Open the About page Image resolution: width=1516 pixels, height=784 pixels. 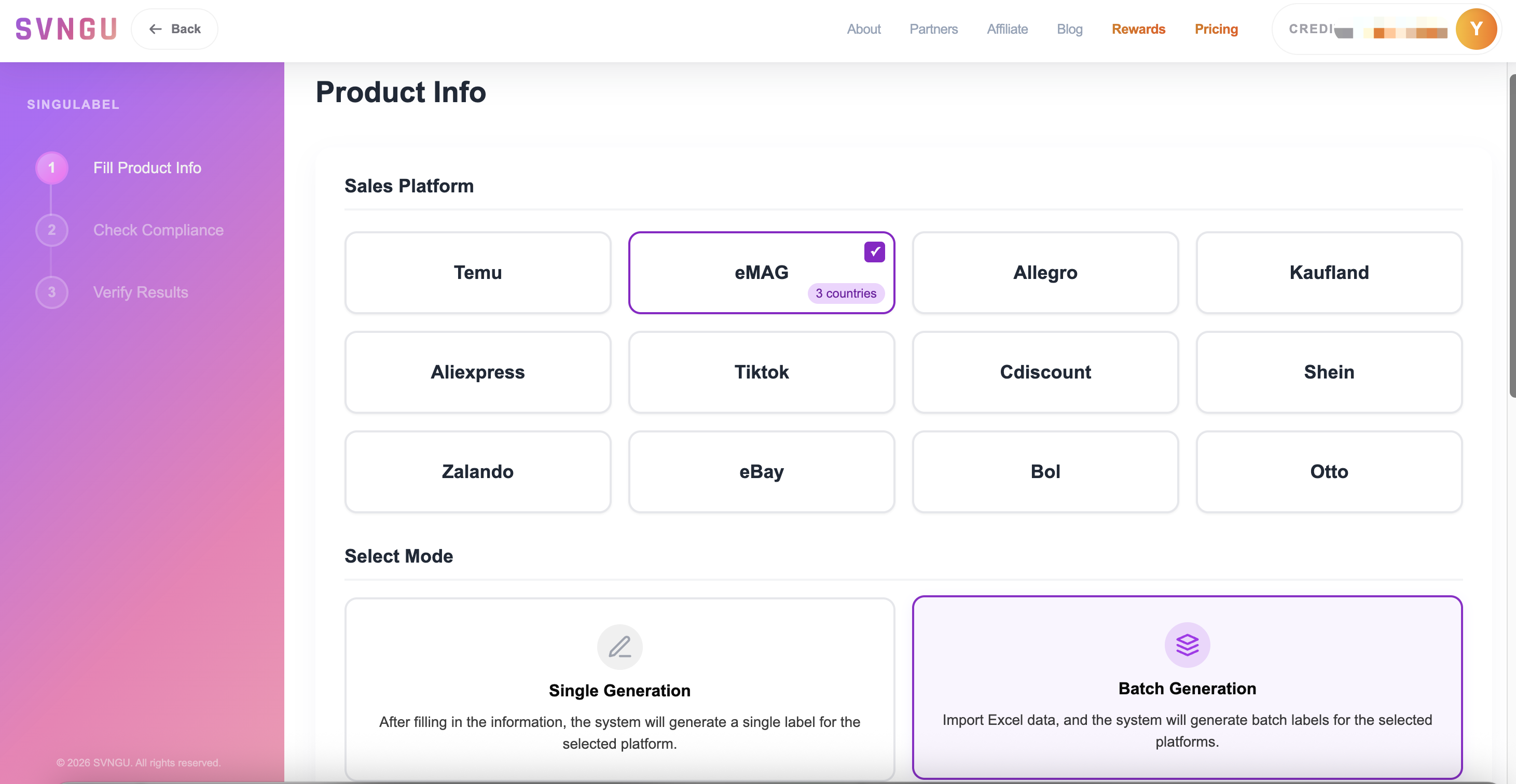(863, 29)
